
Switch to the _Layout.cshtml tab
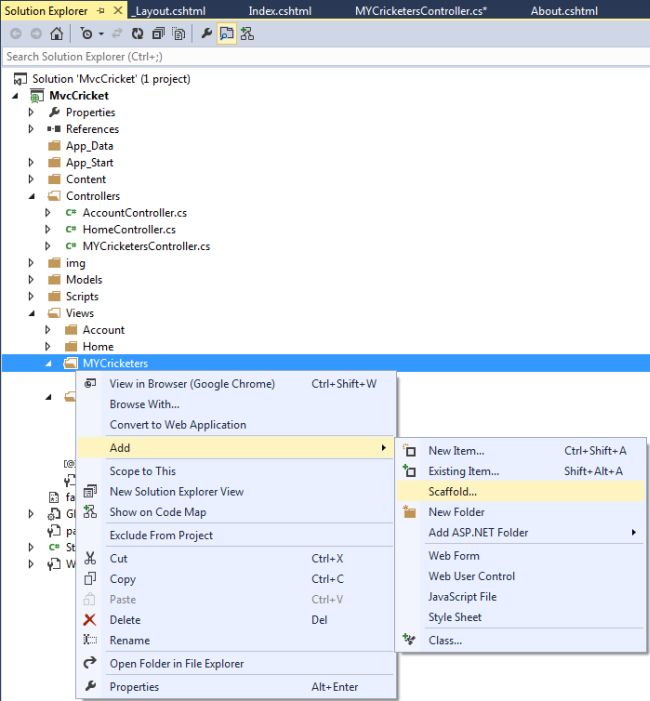(x=169, y=11)
